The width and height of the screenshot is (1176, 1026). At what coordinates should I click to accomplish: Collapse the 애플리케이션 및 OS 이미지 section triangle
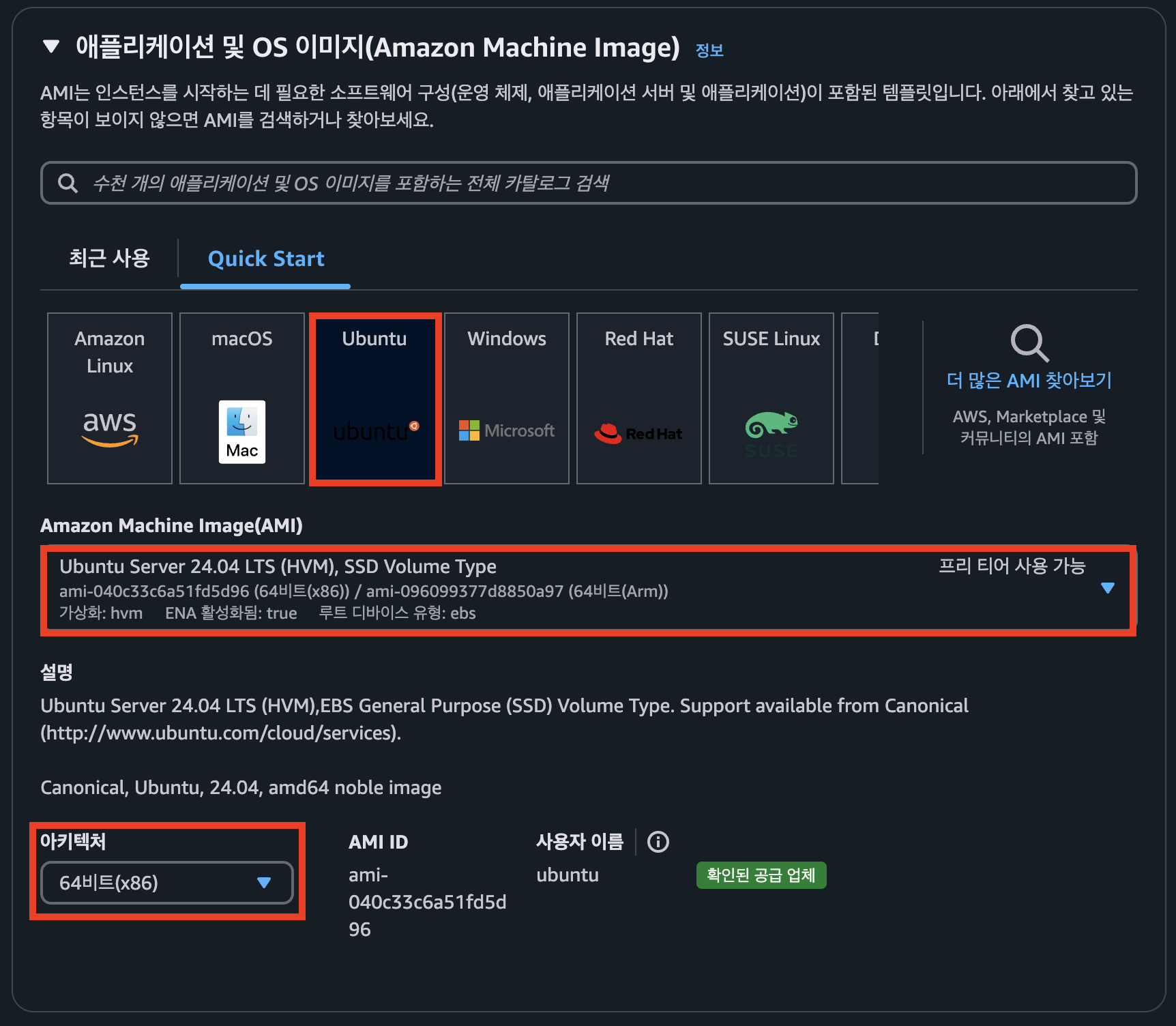pyautogui.click(x=50, y=46)
